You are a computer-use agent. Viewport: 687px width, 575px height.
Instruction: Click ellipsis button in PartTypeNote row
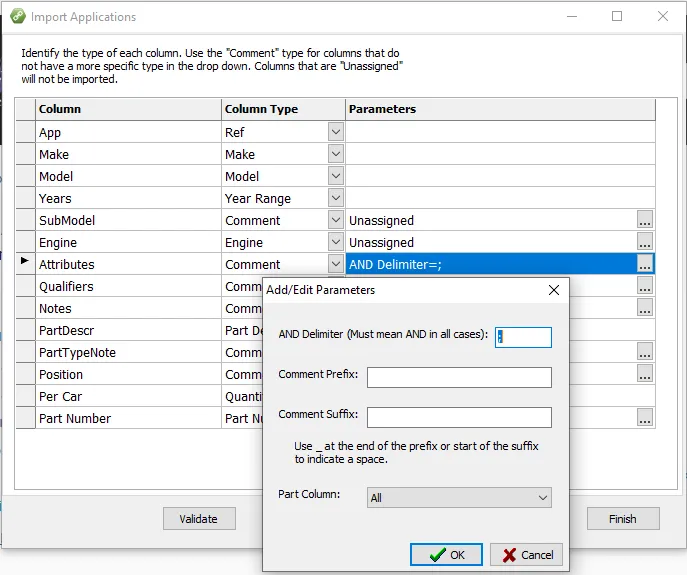pyautogui.click(x=645, y=352)
